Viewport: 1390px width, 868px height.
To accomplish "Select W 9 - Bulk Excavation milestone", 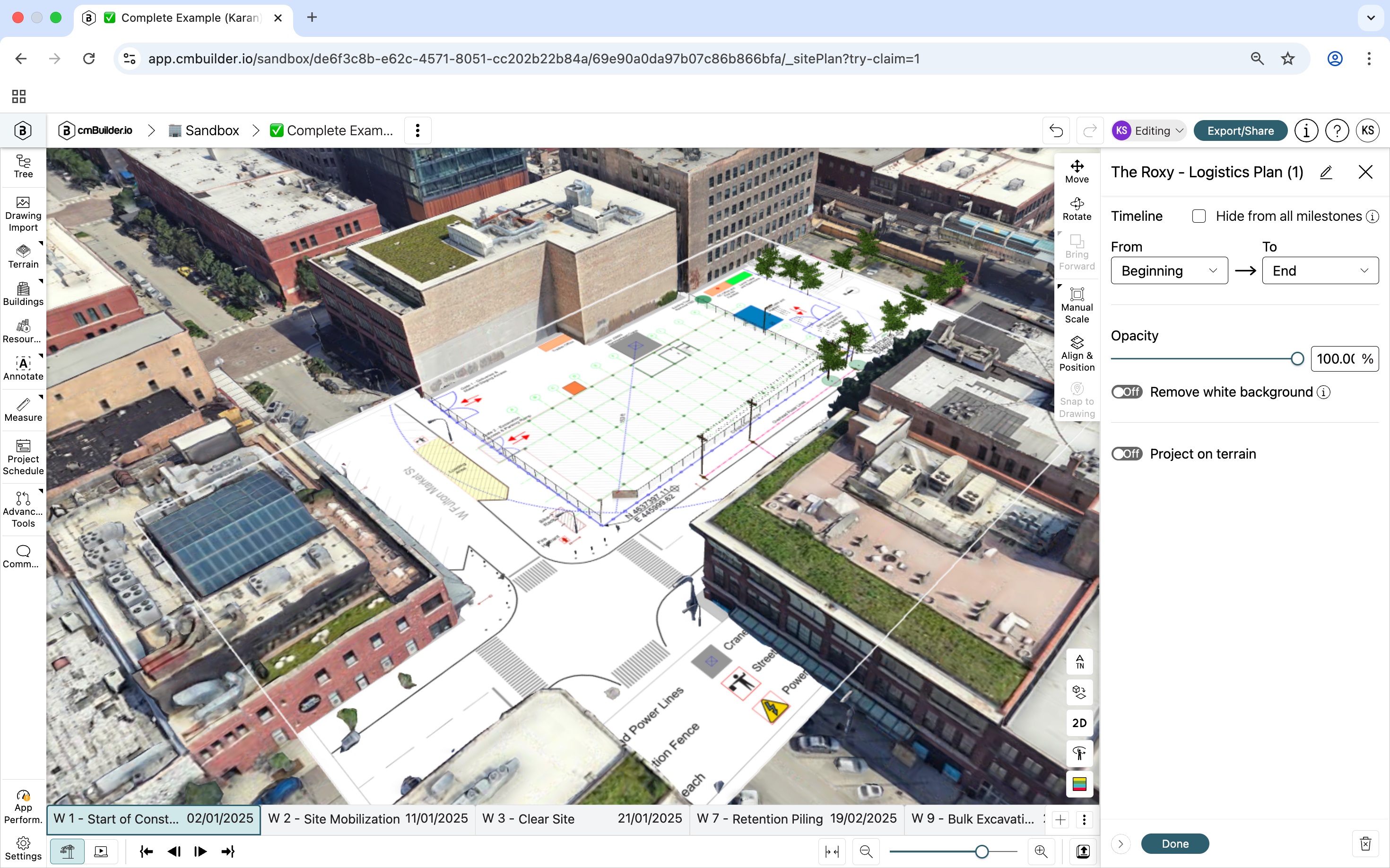I will [x=976, y=819].
